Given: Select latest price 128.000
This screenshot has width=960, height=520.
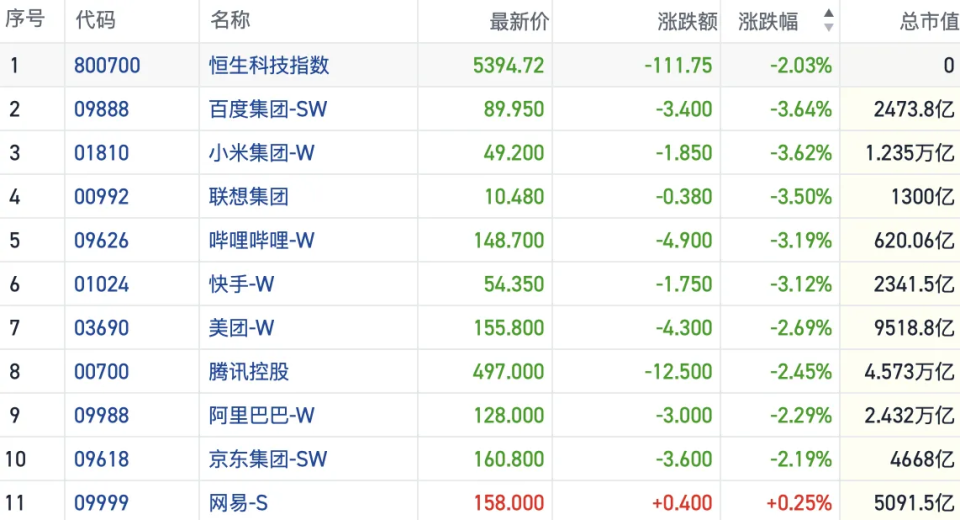Looking at the screenshot, I should (509, 415).
